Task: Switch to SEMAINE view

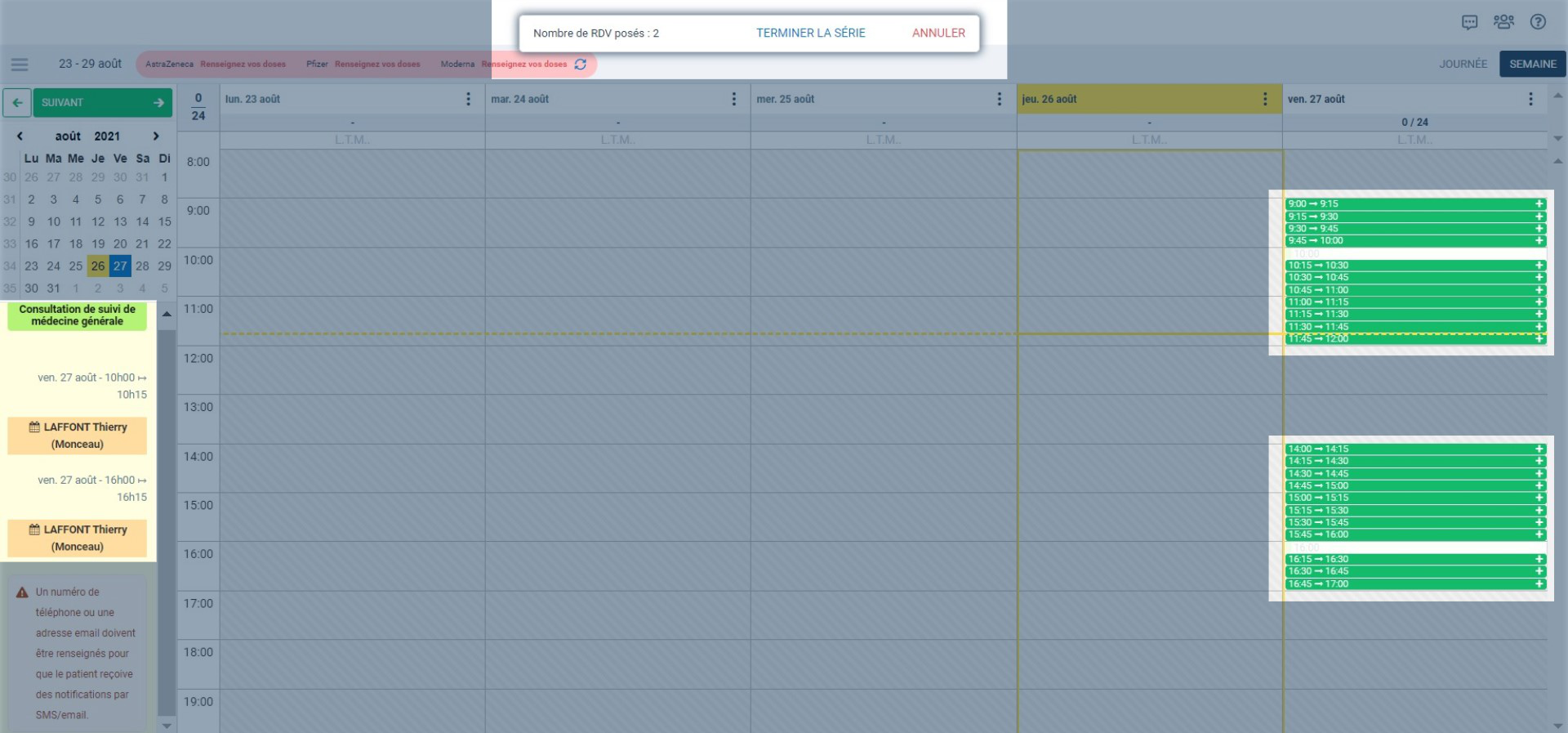Action: tap(1532, 64)
